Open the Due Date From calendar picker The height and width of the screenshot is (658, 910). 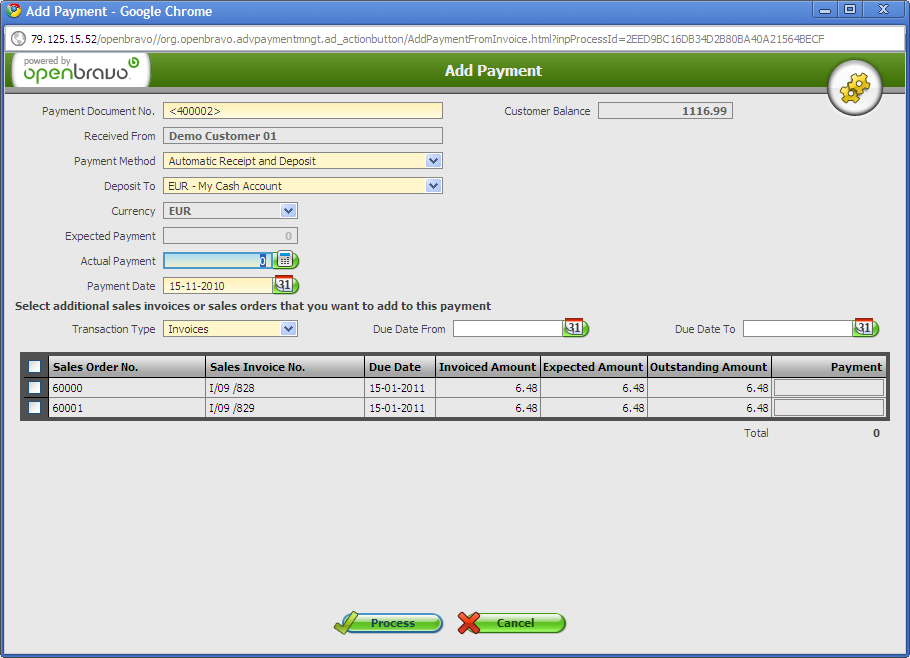point(574,328)
